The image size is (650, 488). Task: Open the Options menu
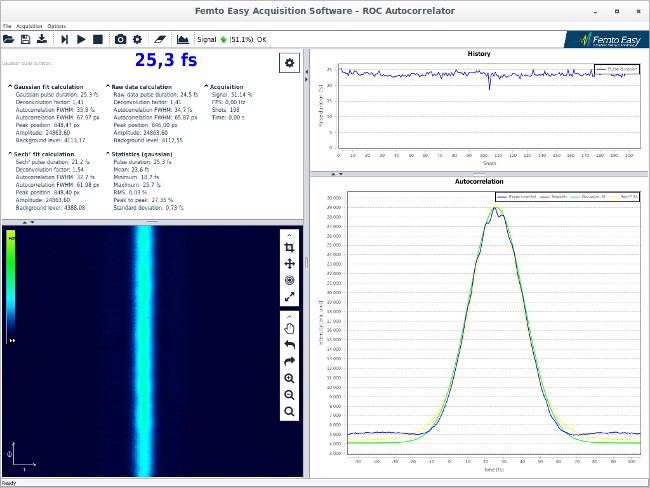57,25
